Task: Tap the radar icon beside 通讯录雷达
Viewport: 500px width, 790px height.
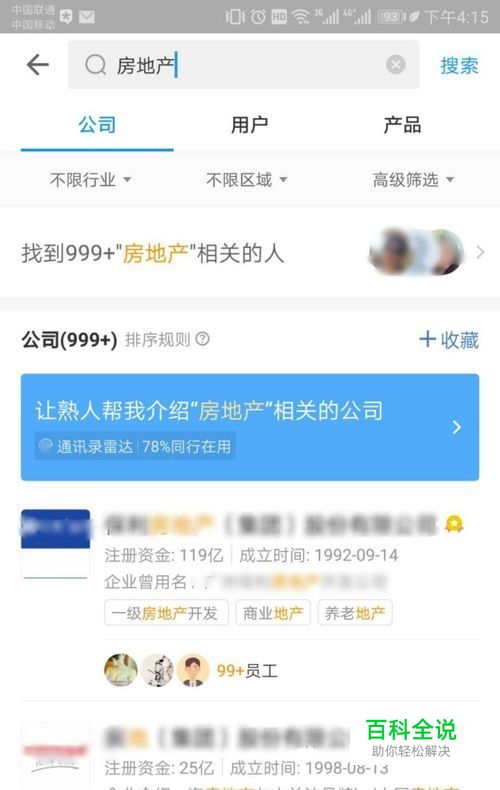Action: [46, 446]
